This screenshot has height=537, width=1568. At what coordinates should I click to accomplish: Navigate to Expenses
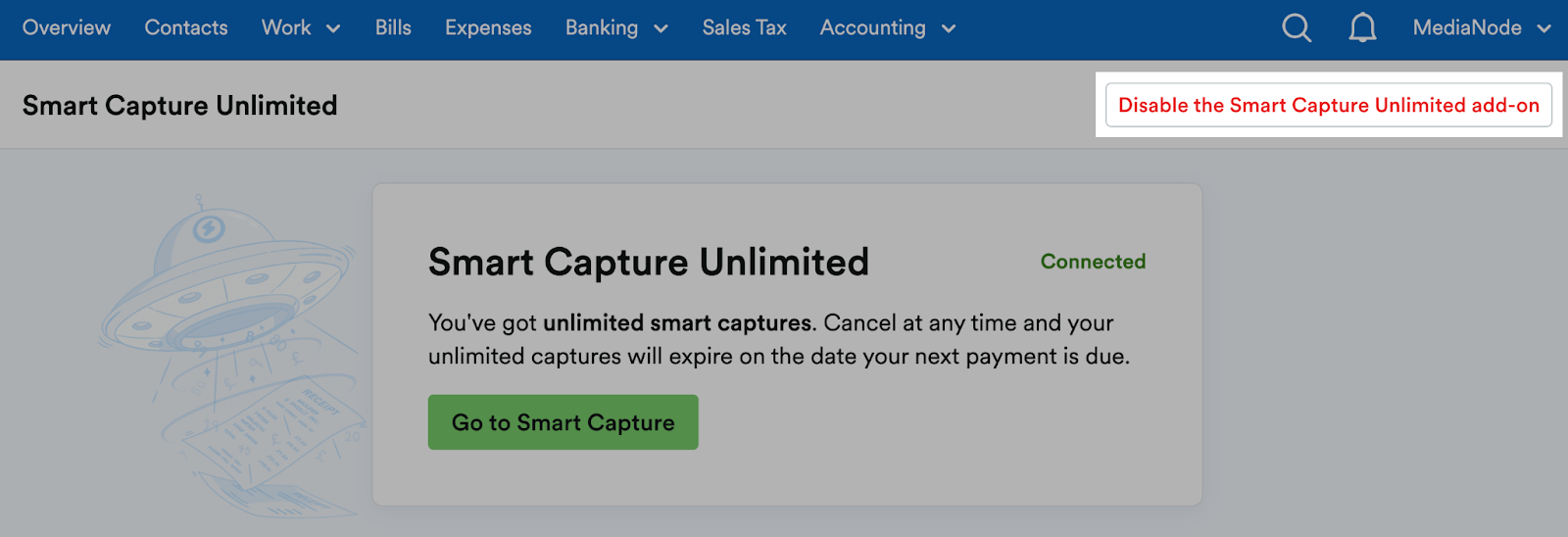[488, 28]
